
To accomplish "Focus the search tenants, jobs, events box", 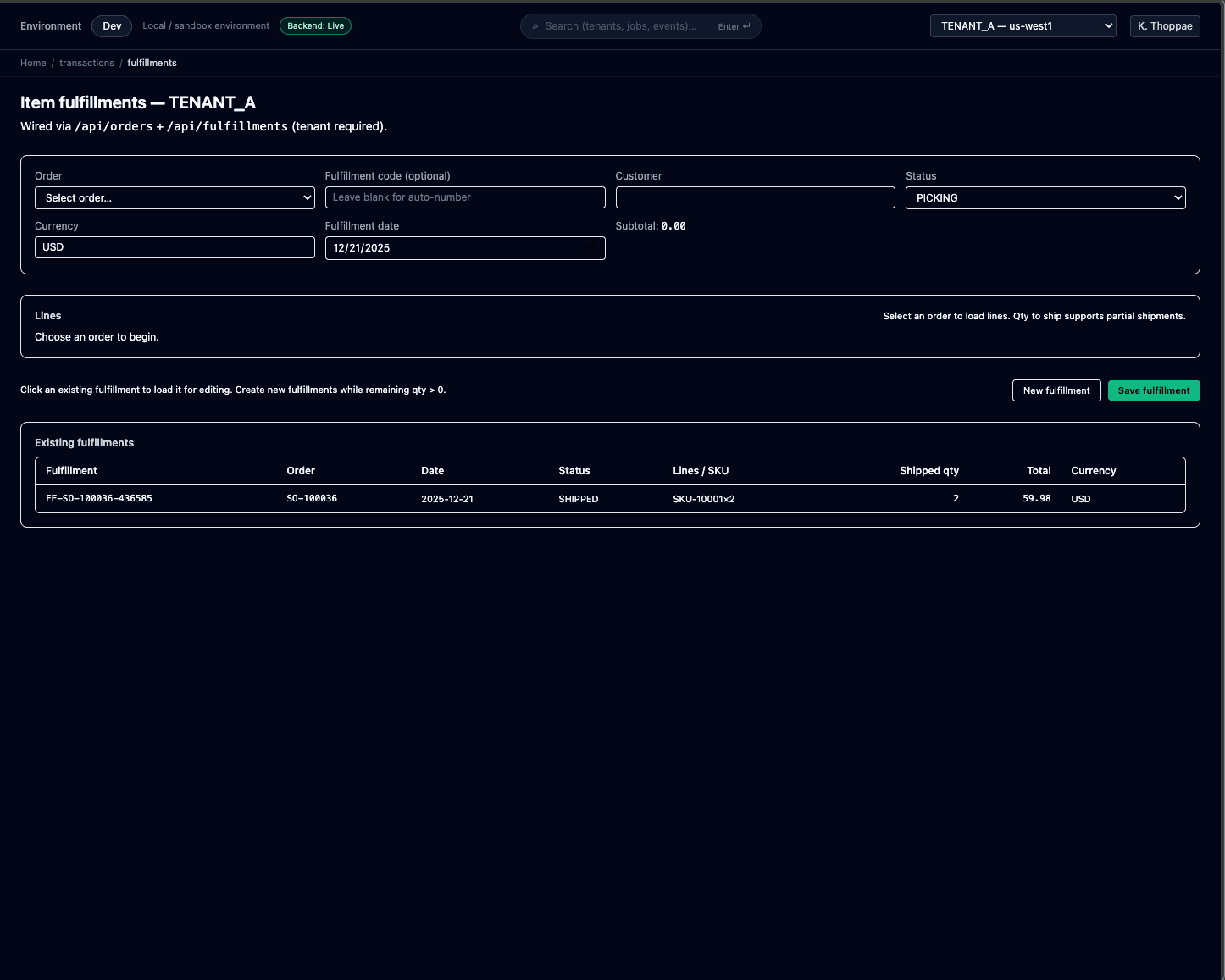I will coord(627,26).
